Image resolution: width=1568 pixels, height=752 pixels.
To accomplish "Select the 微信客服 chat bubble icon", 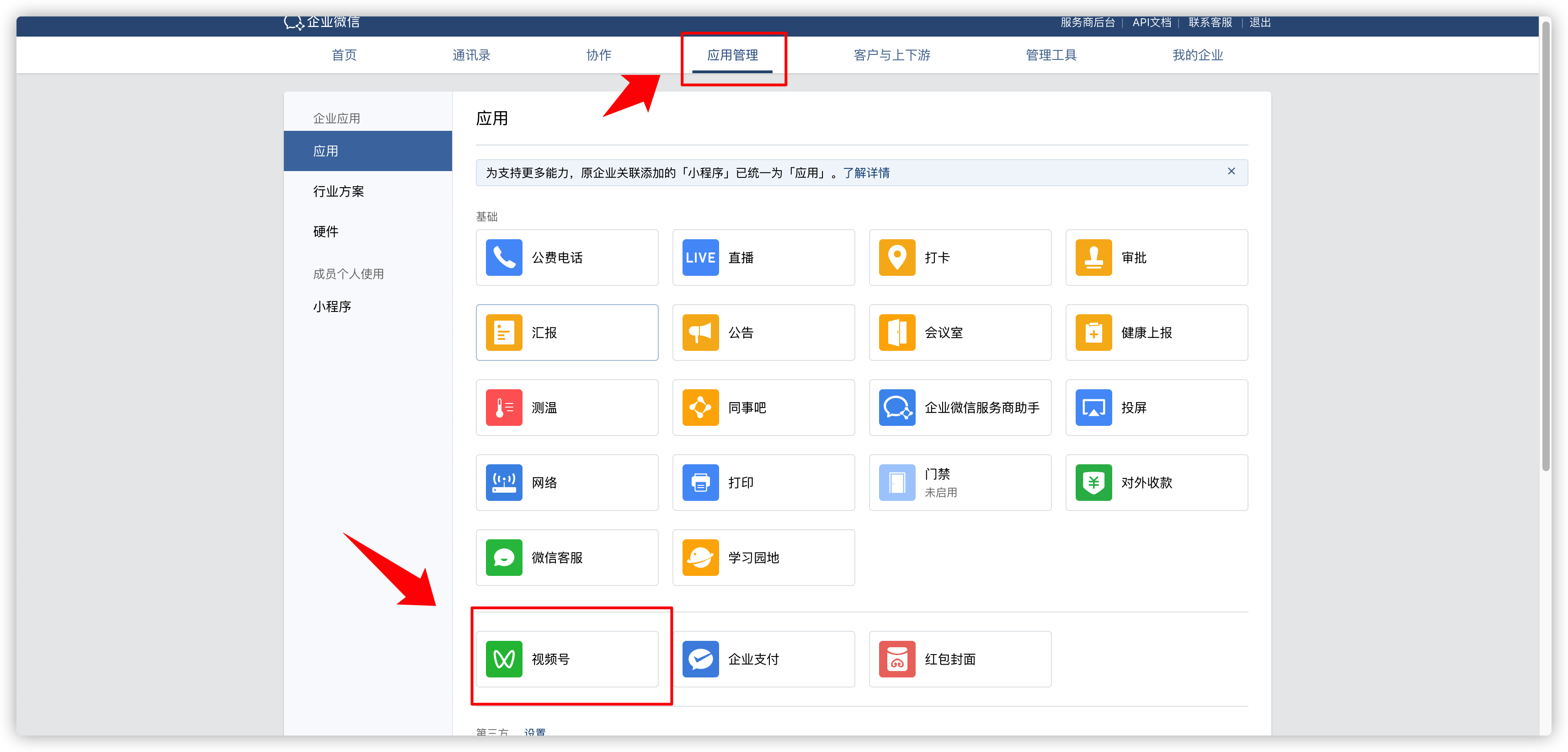I will 503,557.
